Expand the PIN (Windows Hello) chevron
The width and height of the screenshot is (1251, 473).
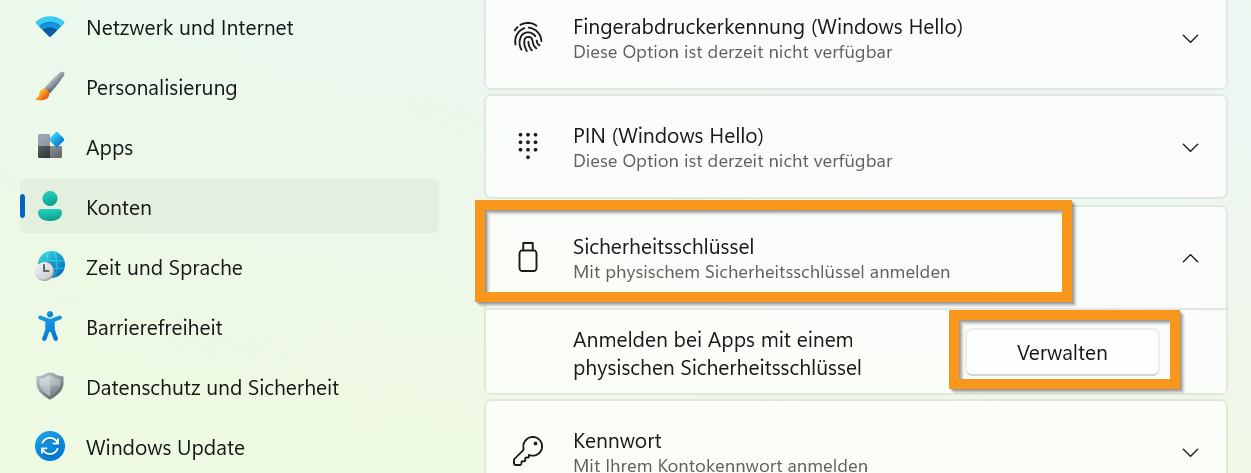tap(1190, 148)
